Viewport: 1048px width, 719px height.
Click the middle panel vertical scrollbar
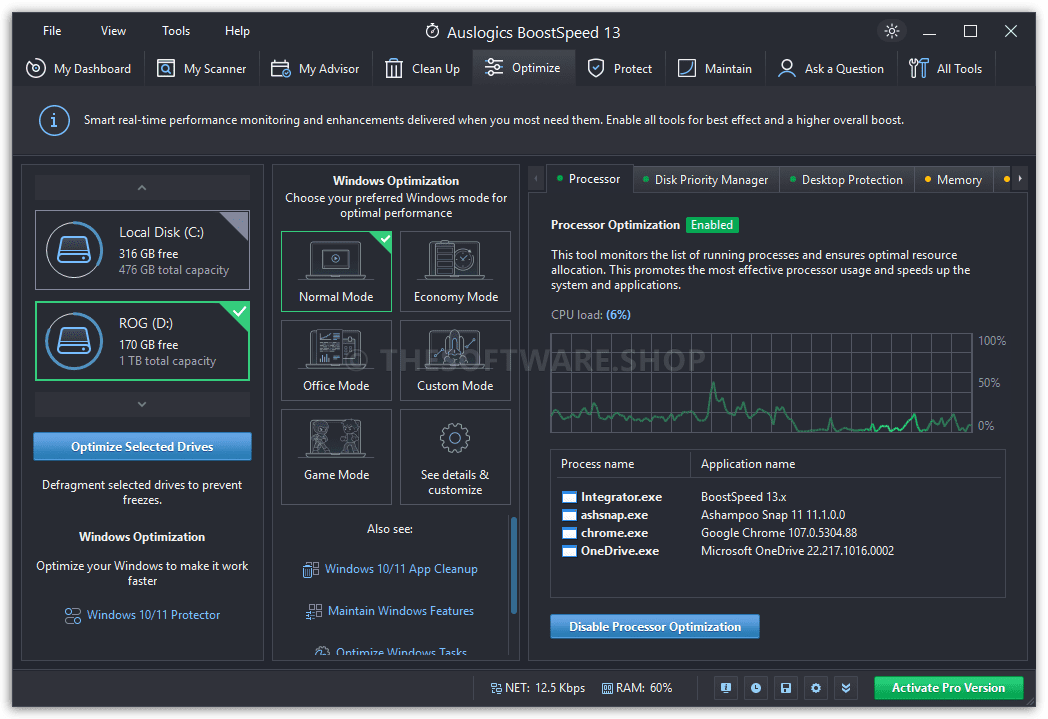pyautogui.click(x=513, y=565)
